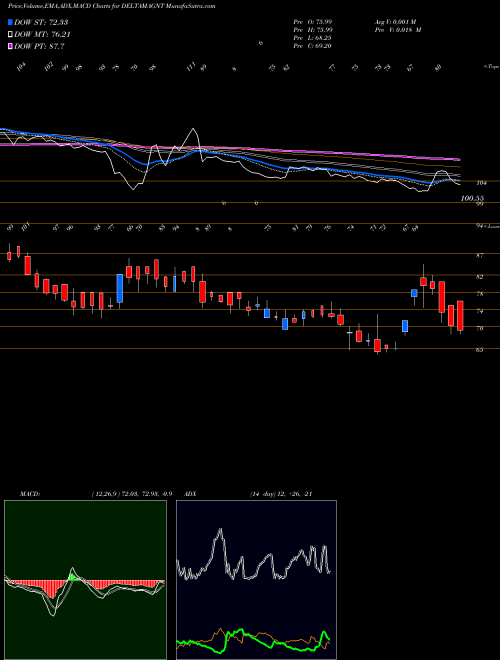Click the MACD panel heading

point(30,494)
